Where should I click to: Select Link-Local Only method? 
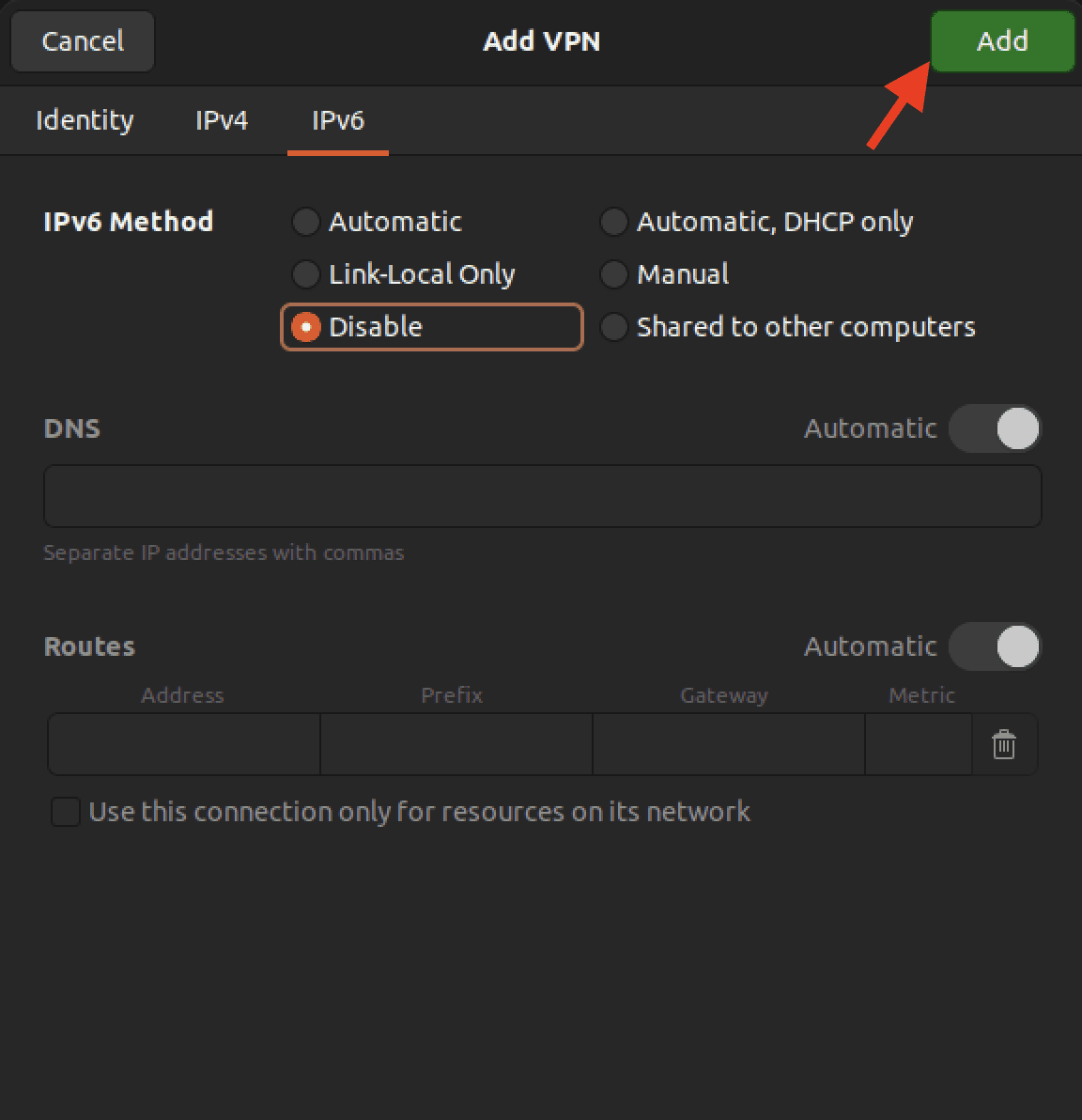click(305, 274)
